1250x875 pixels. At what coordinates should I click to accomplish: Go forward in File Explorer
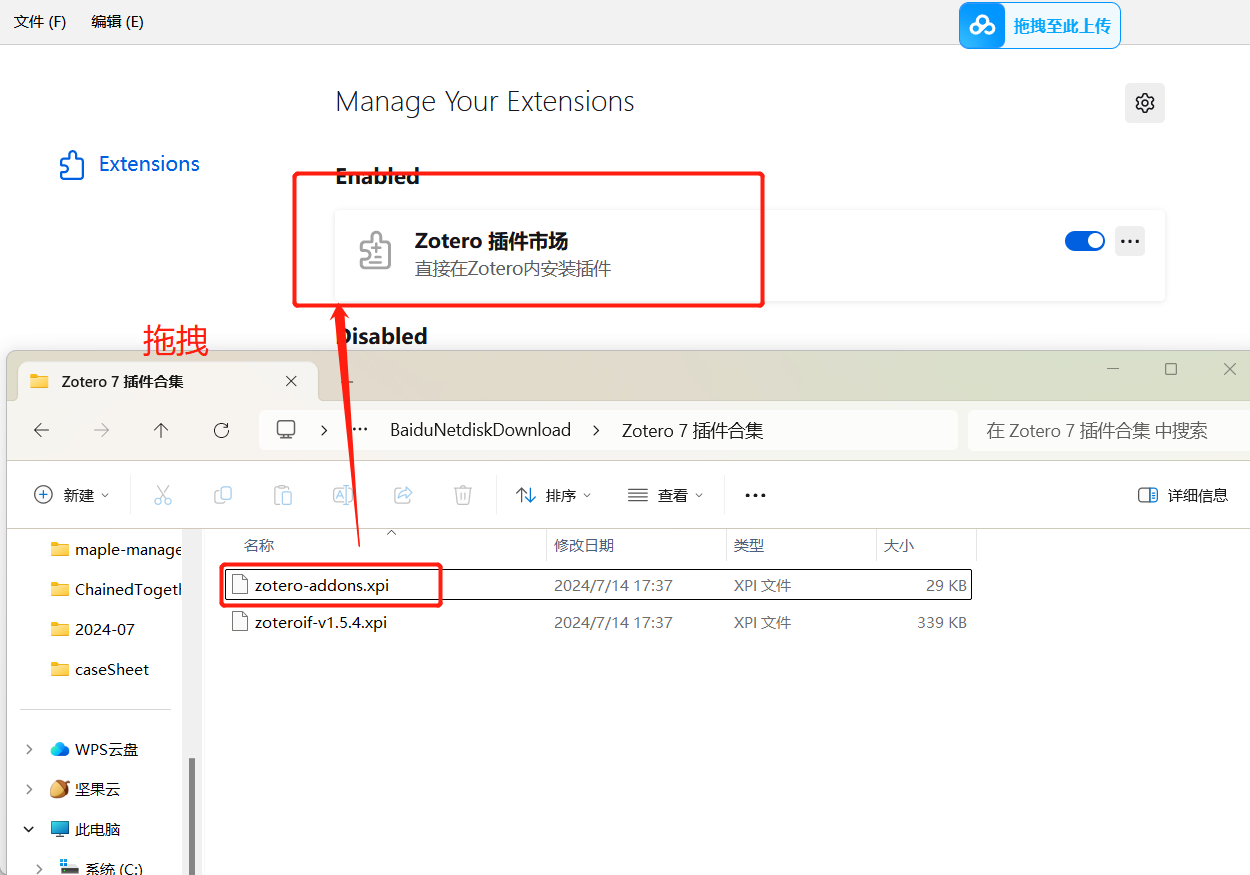[101, 430]
